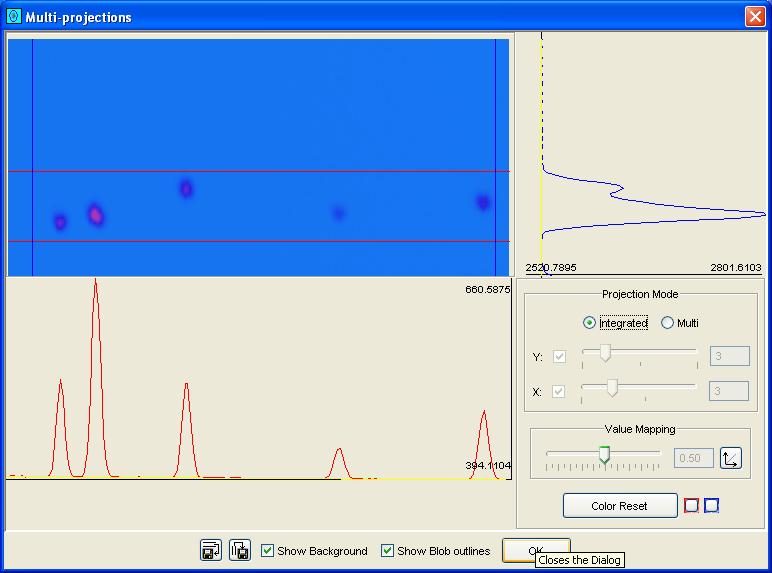Toggle the Y projection checkbox
This screenshot has width=772, height=573.
click(559, 357)
